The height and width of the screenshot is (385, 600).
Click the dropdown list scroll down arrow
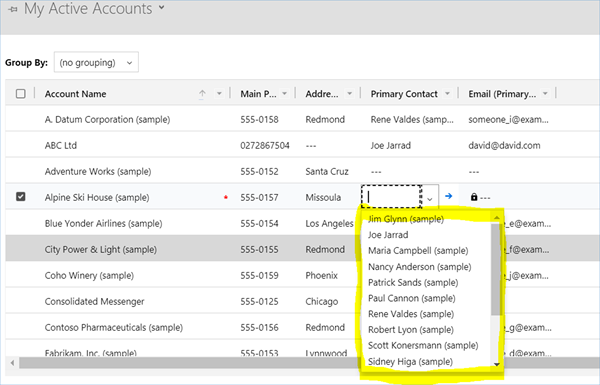tap(497, 364)
